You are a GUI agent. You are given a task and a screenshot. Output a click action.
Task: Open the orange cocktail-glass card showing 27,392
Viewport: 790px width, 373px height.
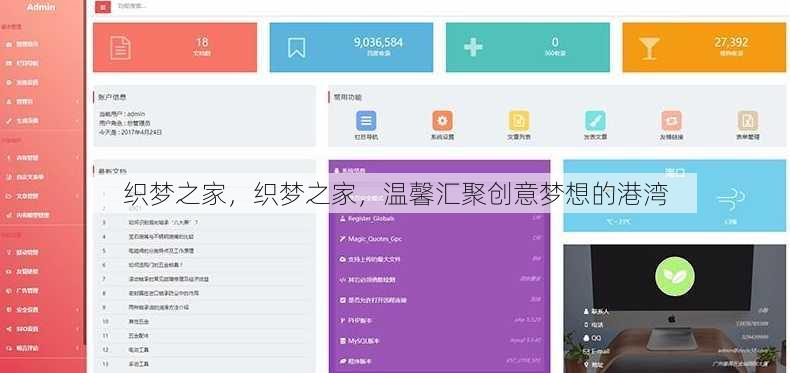point(704,47)
